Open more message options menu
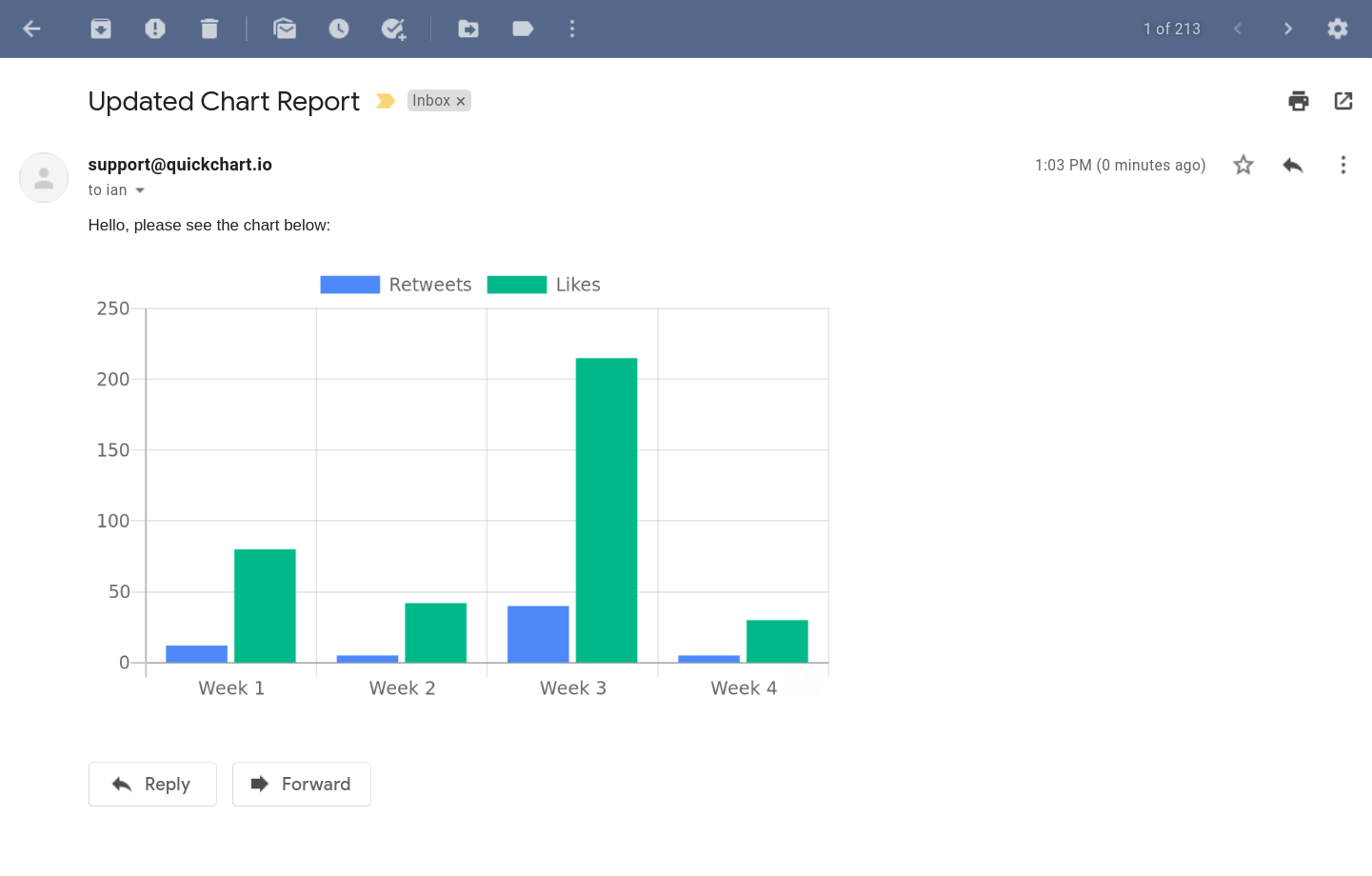 [1342, 165]
